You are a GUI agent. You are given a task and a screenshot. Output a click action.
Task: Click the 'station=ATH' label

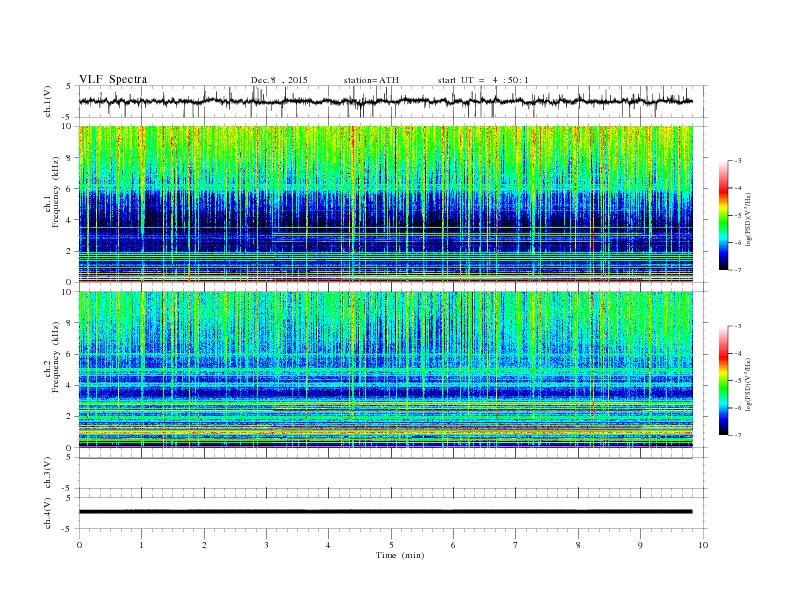(x=371, y=80)
